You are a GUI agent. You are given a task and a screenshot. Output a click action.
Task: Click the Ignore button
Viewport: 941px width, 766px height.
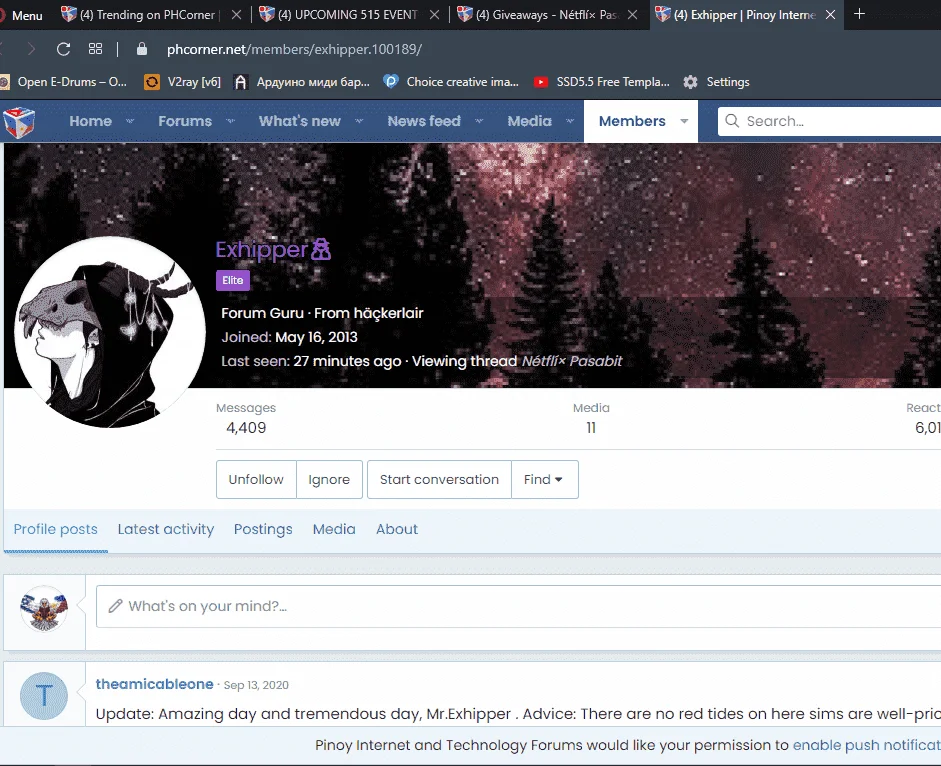click(329, 480)
